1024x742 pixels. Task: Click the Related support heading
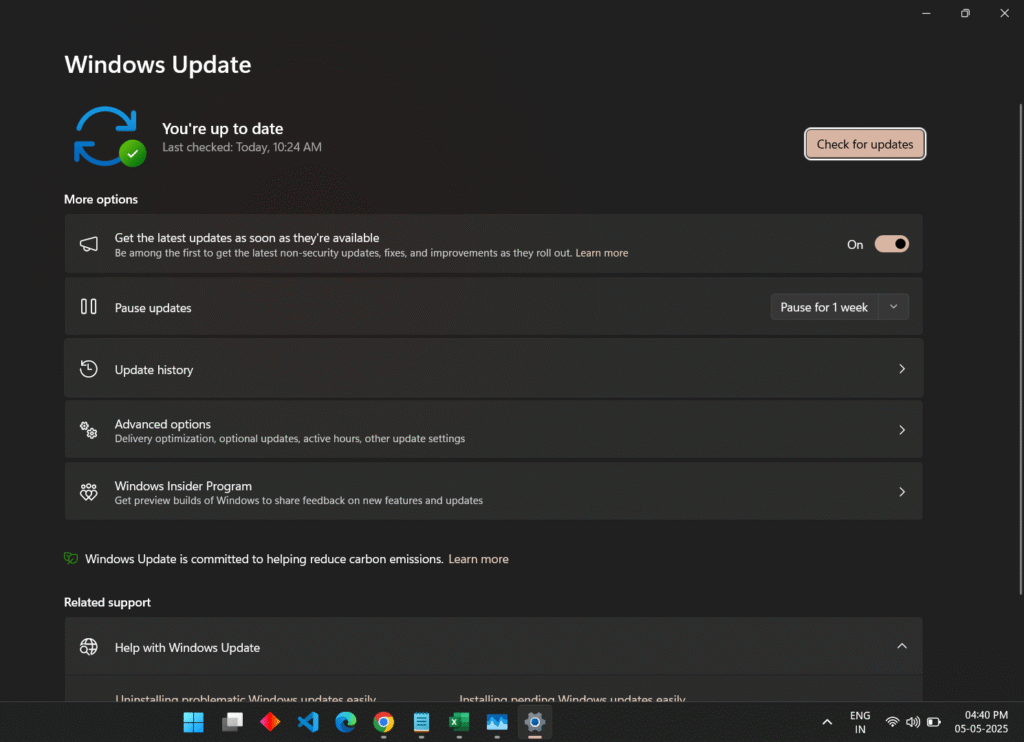point(107,602)
